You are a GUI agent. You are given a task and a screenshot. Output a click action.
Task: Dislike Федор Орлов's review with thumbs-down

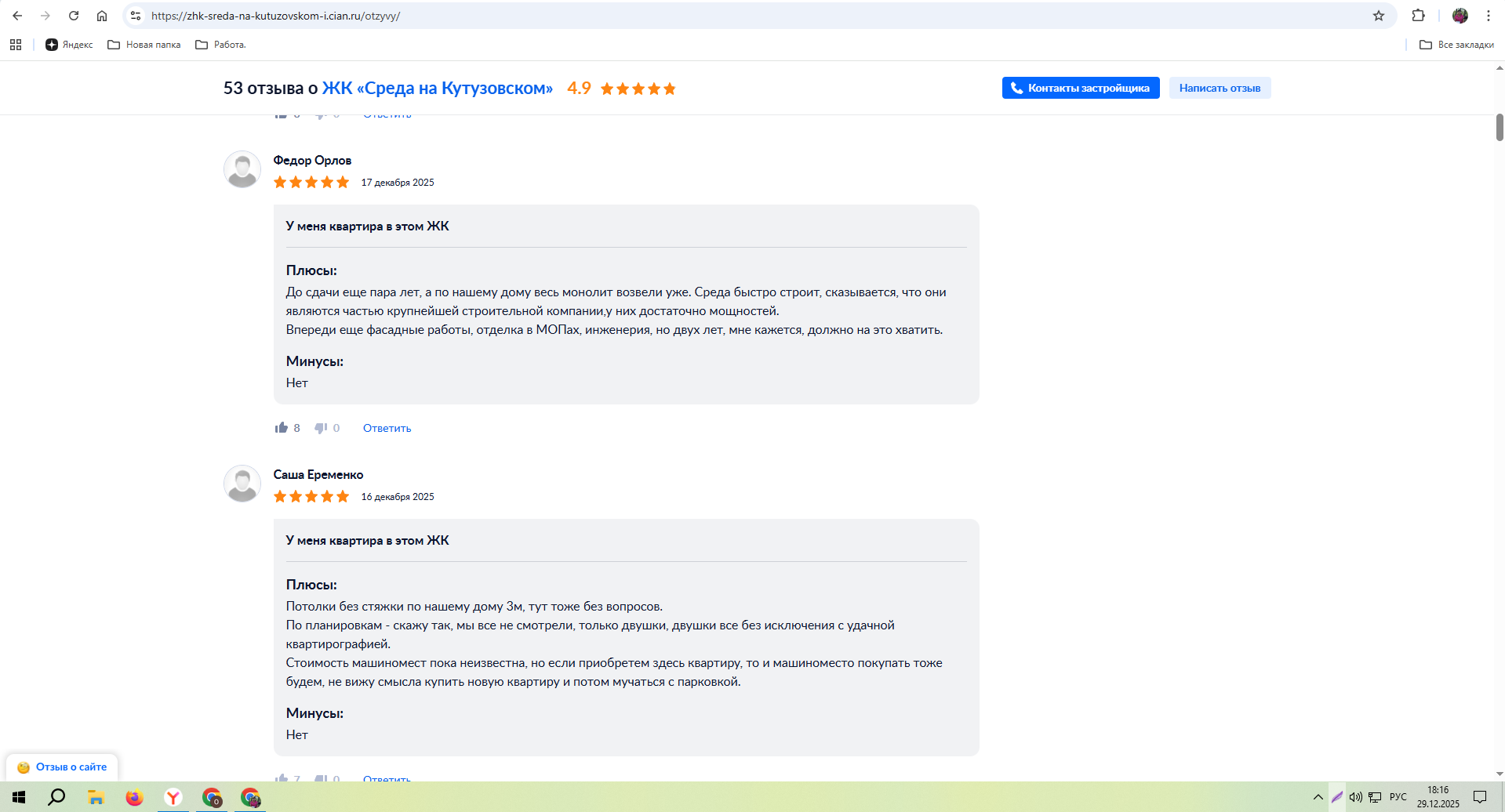click(x=321, y=428)
